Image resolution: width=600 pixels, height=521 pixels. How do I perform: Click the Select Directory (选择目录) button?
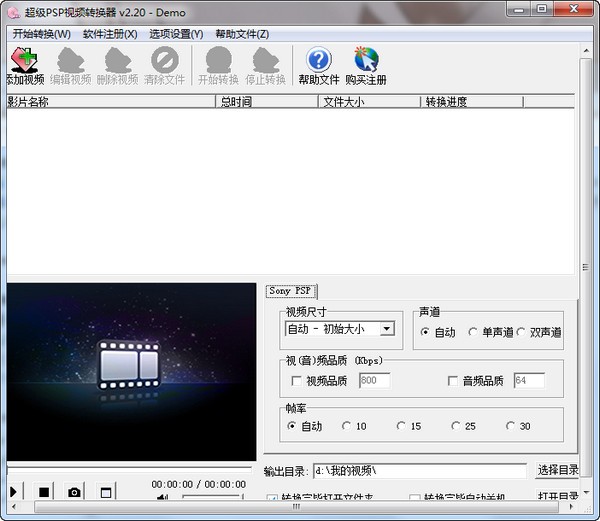(558, 470)
